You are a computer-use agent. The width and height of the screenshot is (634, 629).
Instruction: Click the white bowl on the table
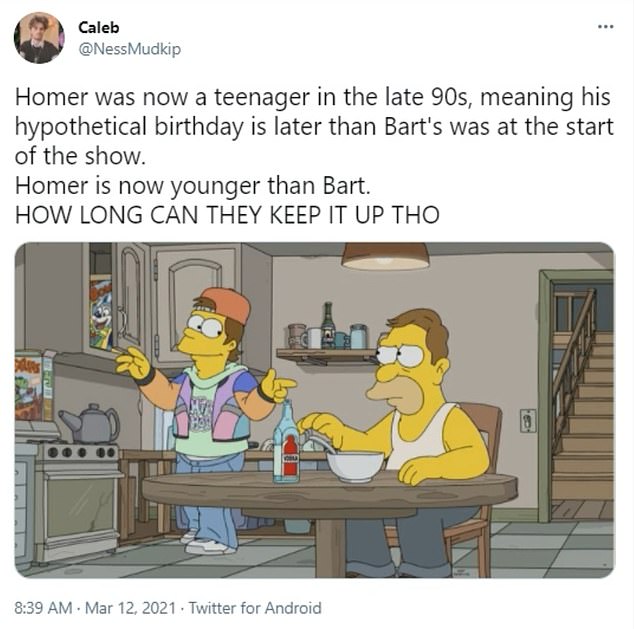click(x=355, y=466)
